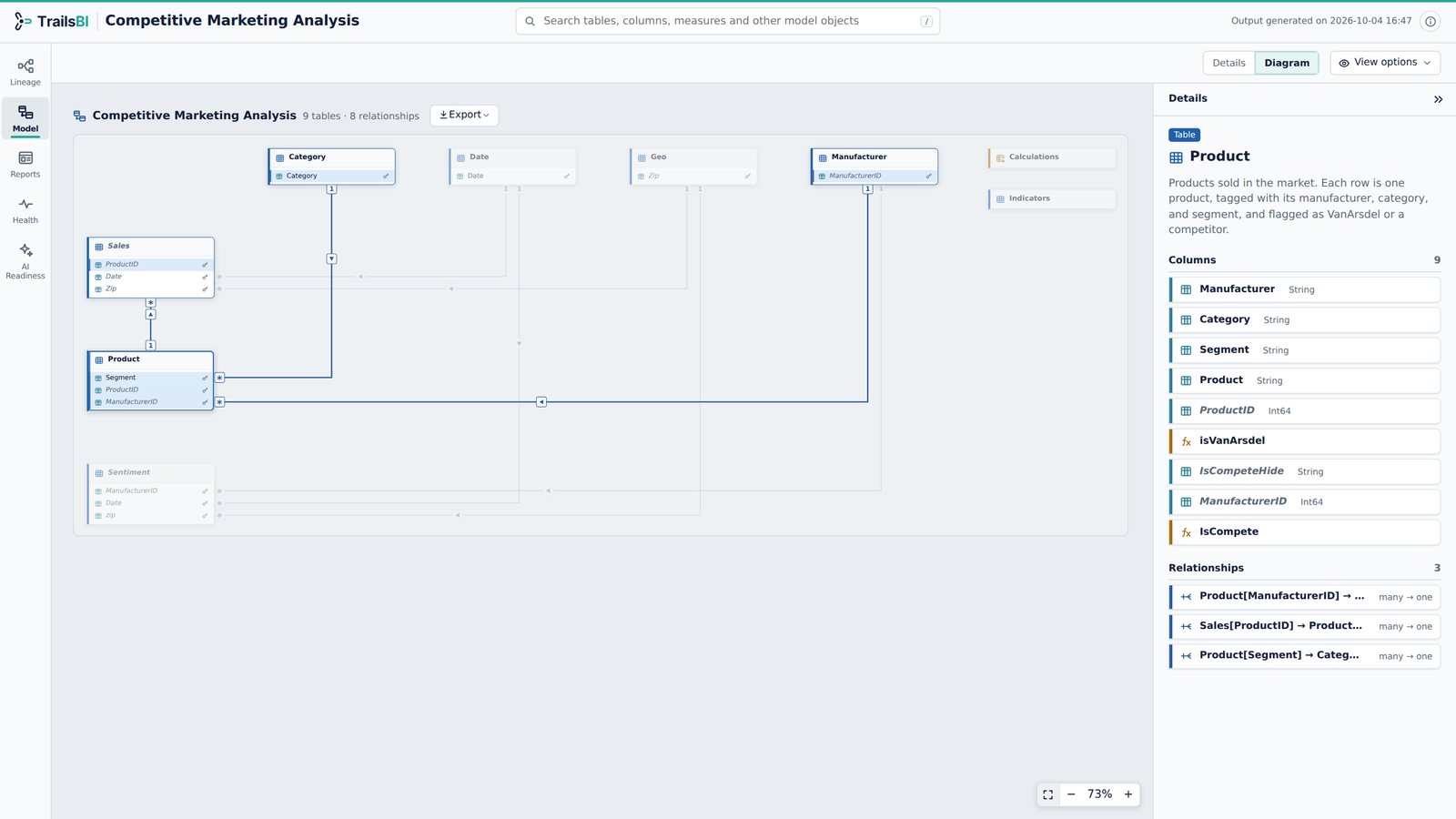Click the Zip column in Sales node
This screenshot has width=1456, height=819.
point(151,288)
